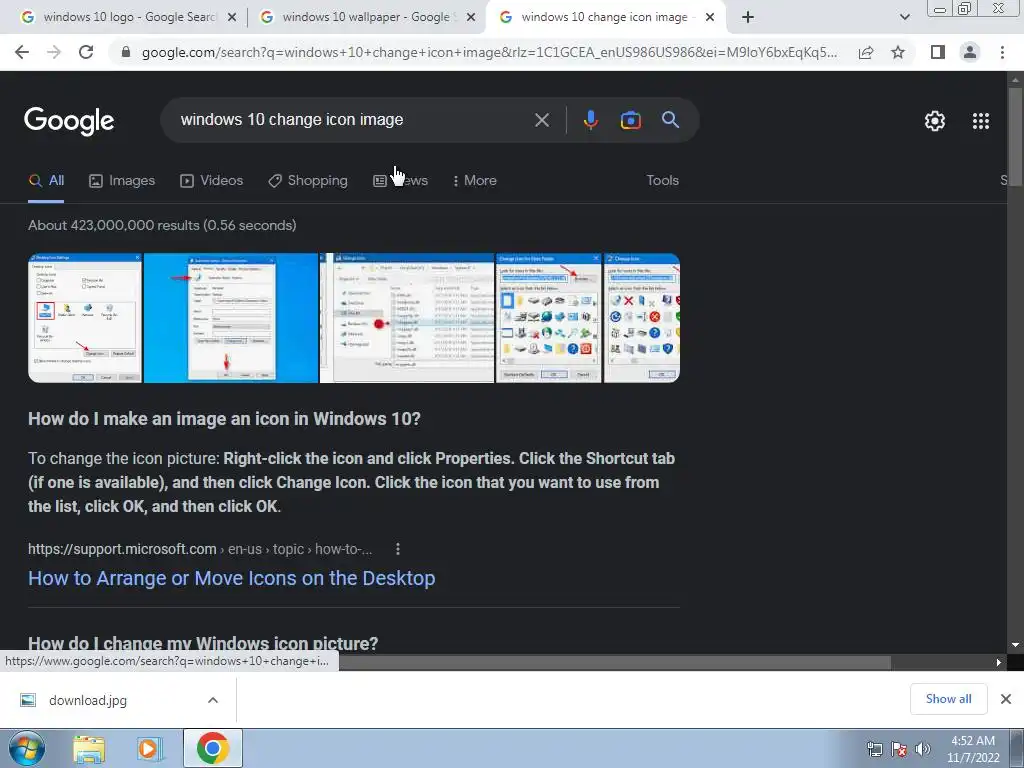
Task: Open the Windows Start menu
Action: (x=26, y=748)
